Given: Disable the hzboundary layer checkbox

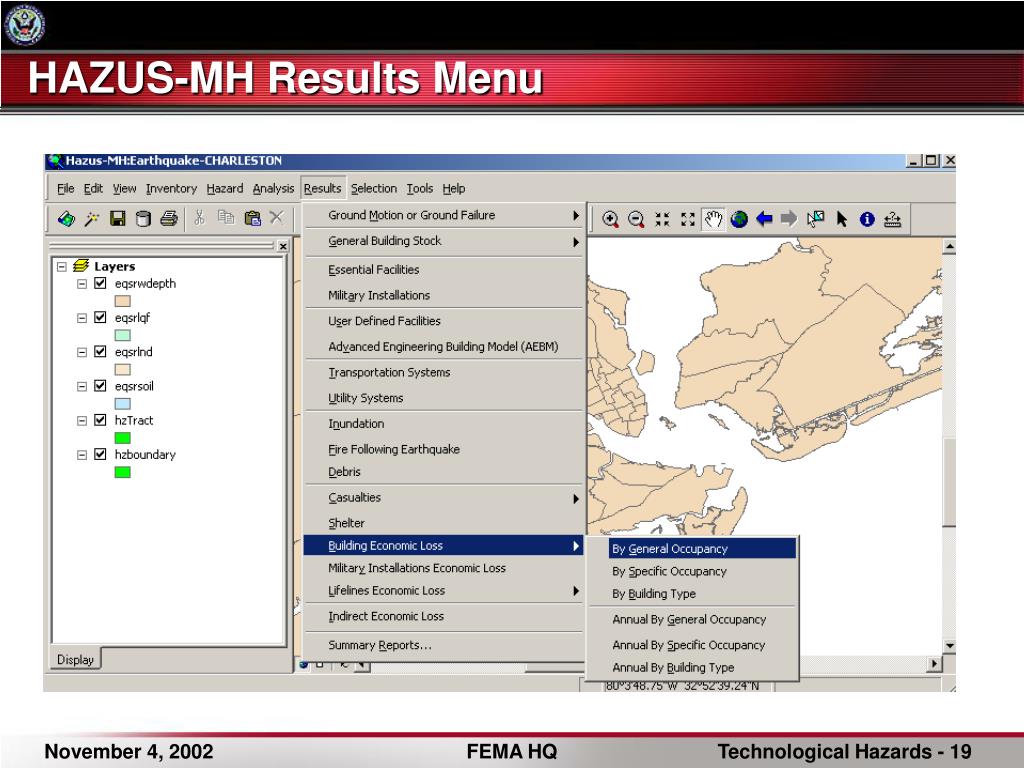Looking at the screenshot, I should coord(100,454).
